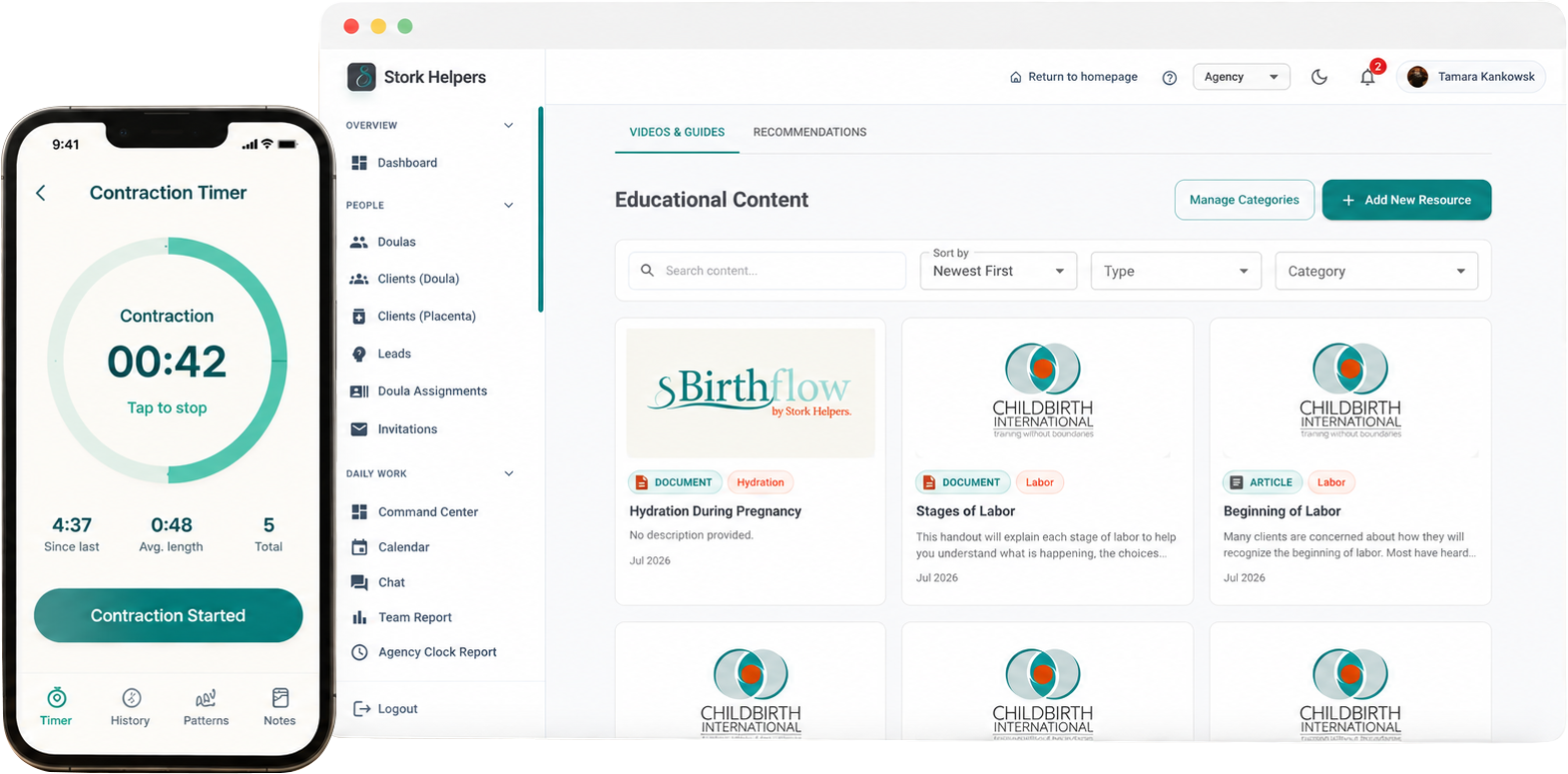1568x774 pixels.
Task: Click the Dashboard grid icon in sidebar
Action: [x=359, y=163]
